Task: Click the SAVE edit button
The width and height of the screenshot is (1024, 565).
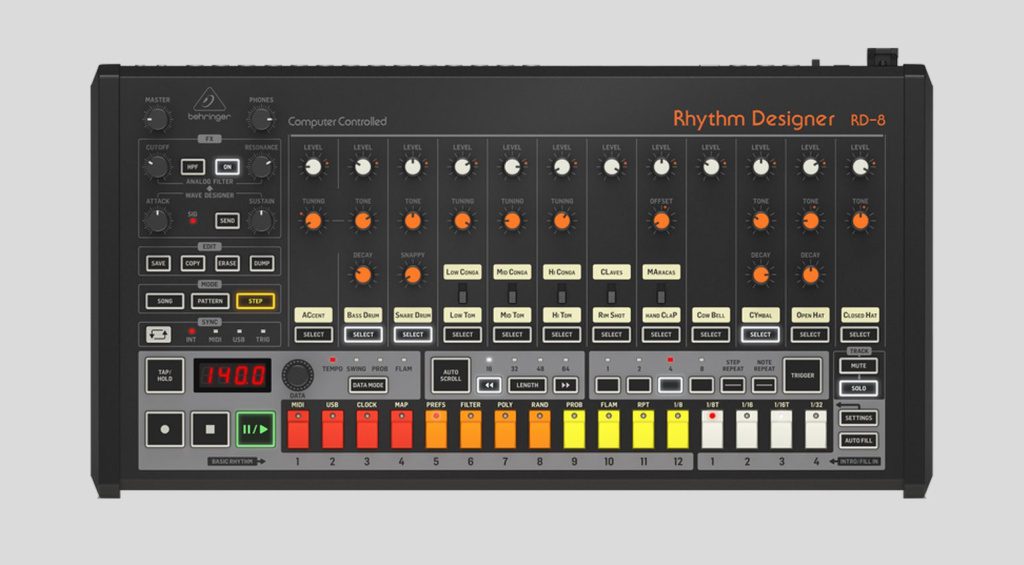Action: point(158,263)
